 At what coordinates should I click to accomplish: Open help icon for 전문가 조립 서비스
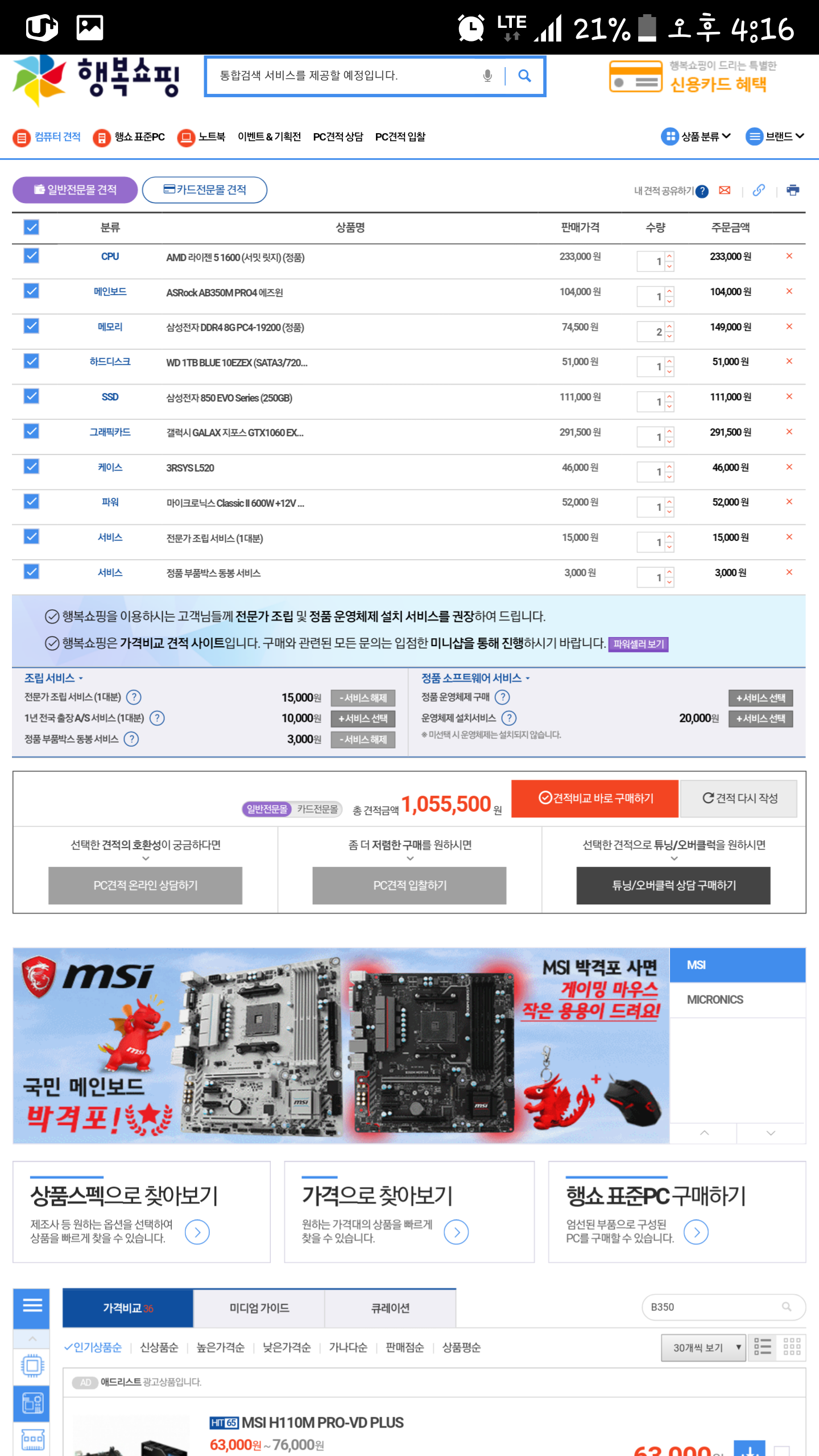pos(134,697)
